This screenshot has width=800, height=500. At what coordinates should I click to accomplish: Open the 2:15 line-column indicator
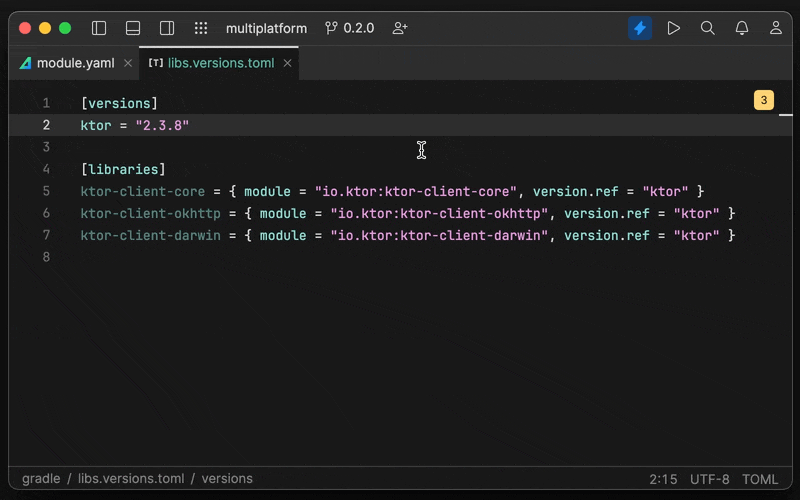pos(663,479)
